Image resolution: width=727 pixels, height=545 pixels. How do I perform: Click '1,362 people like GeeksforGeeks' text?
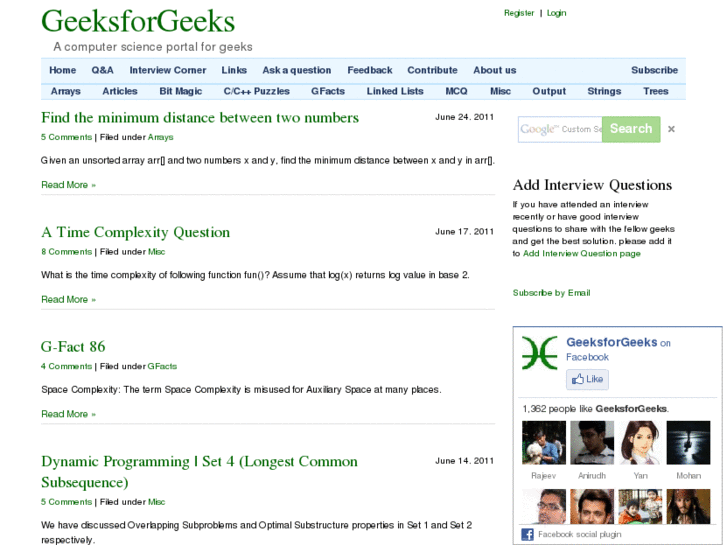click(596, 409)
